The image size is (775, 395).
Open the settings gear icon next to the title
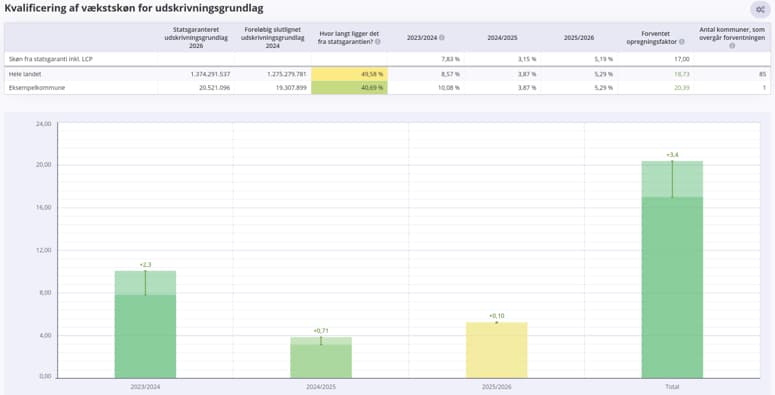pos(760,9)
